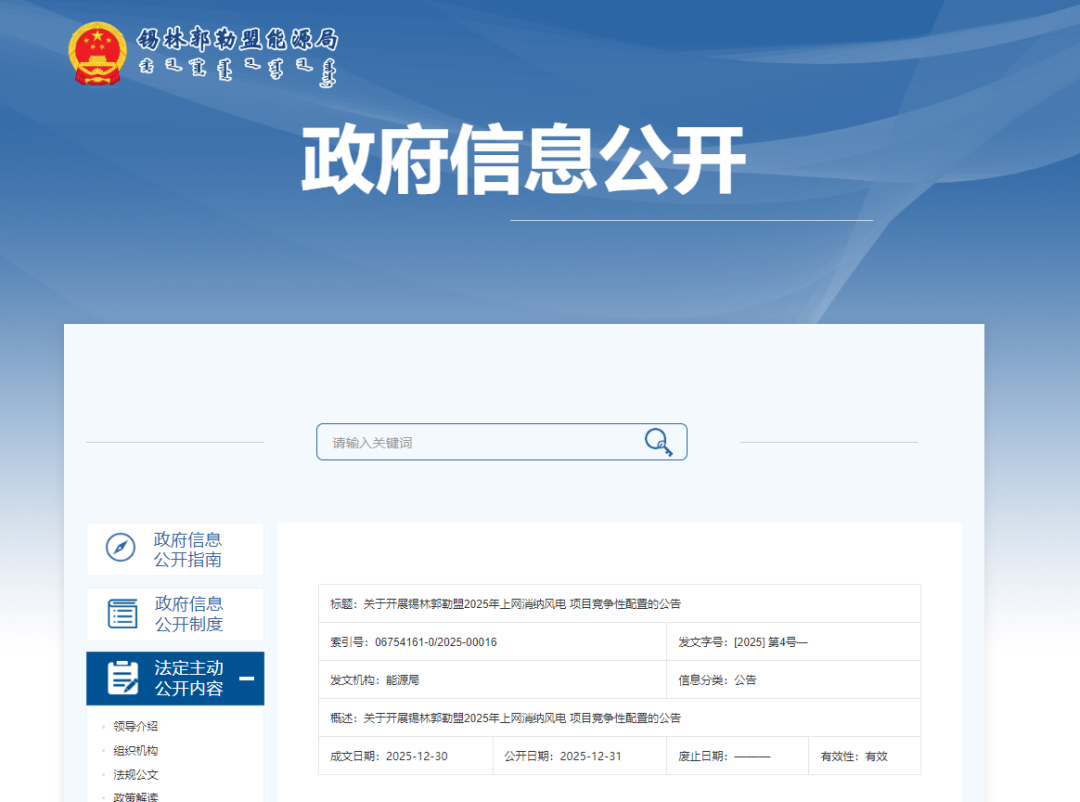Viewport: 1080px width, 802px height.
Task: Click the 发文字号 [2025] 第4号 cell
Action: tap(793, 642)
